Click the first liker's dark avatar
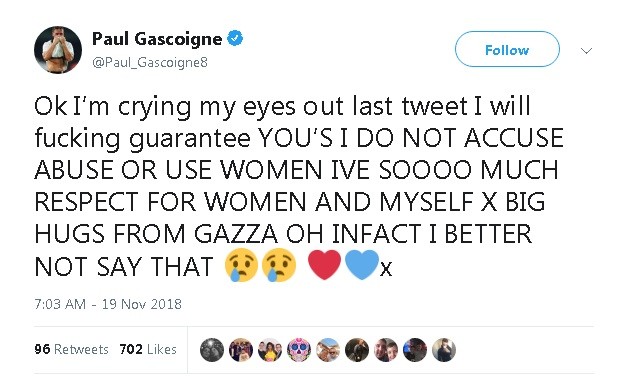631x381 pixels. tap(212, 350)
